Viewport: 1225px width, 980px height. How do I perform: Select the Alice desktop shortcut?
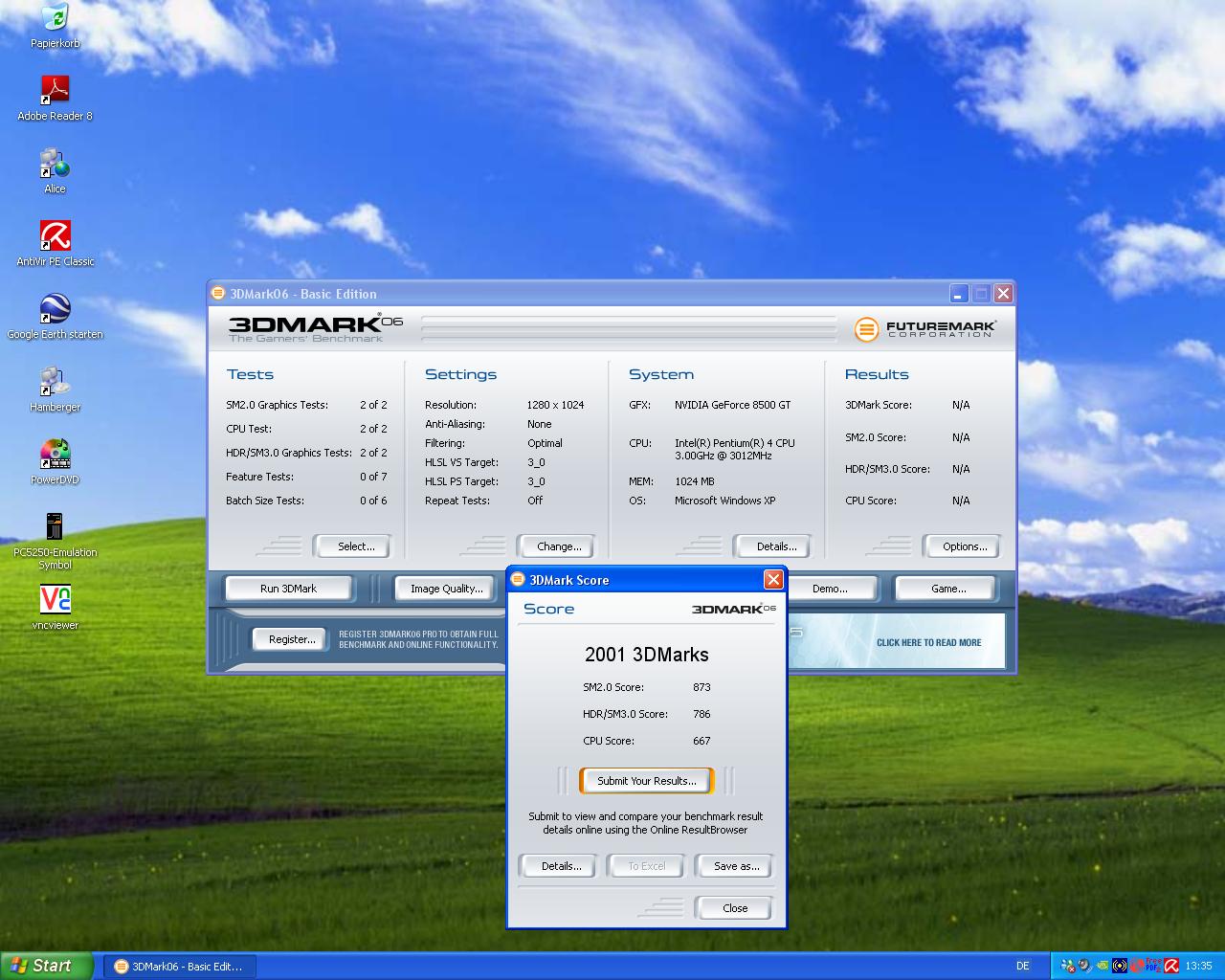pyautogui.click(x=55, y=172)
